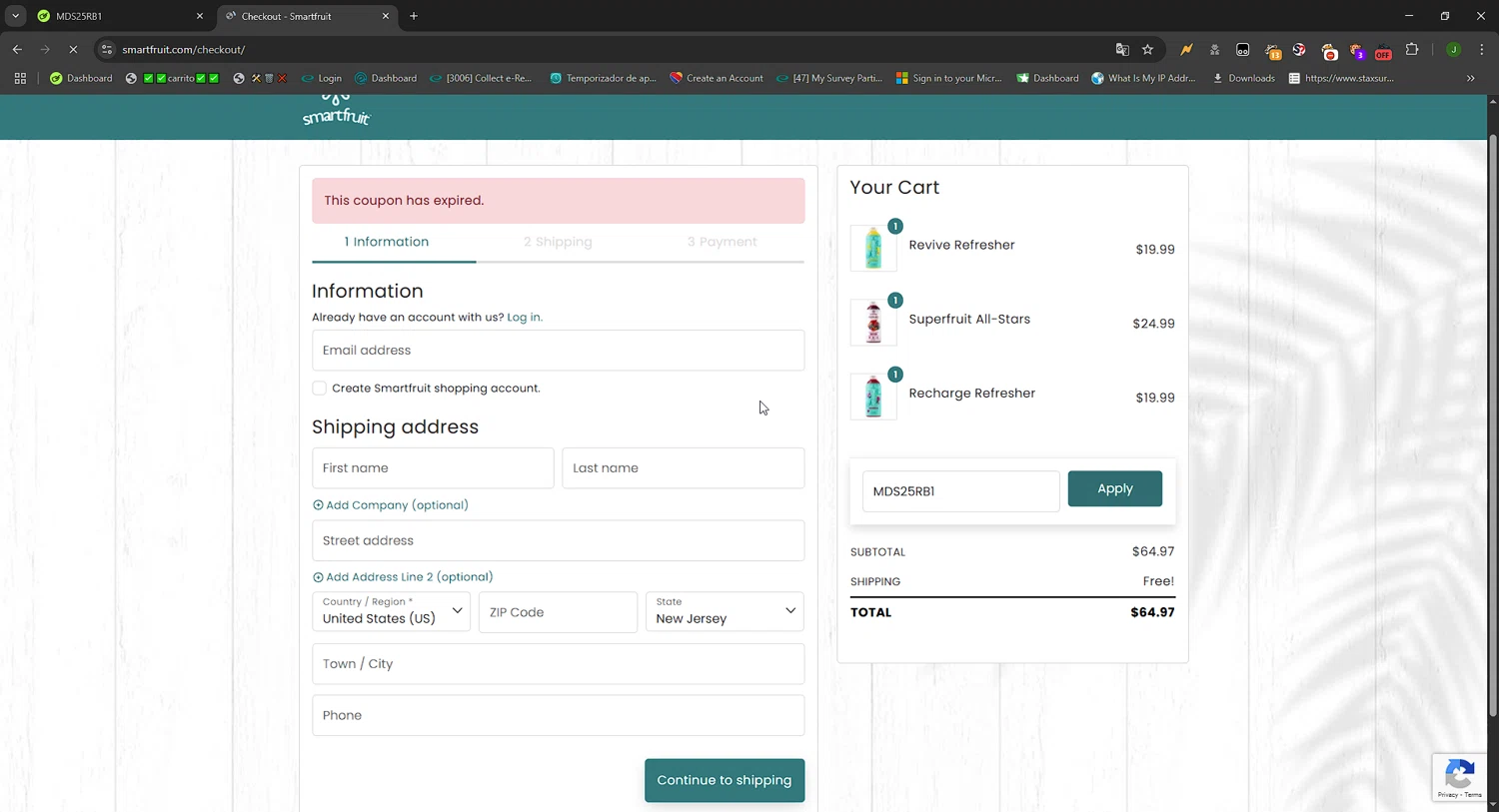Open the Extensions puzzle piece menu

pos(1412,49)
